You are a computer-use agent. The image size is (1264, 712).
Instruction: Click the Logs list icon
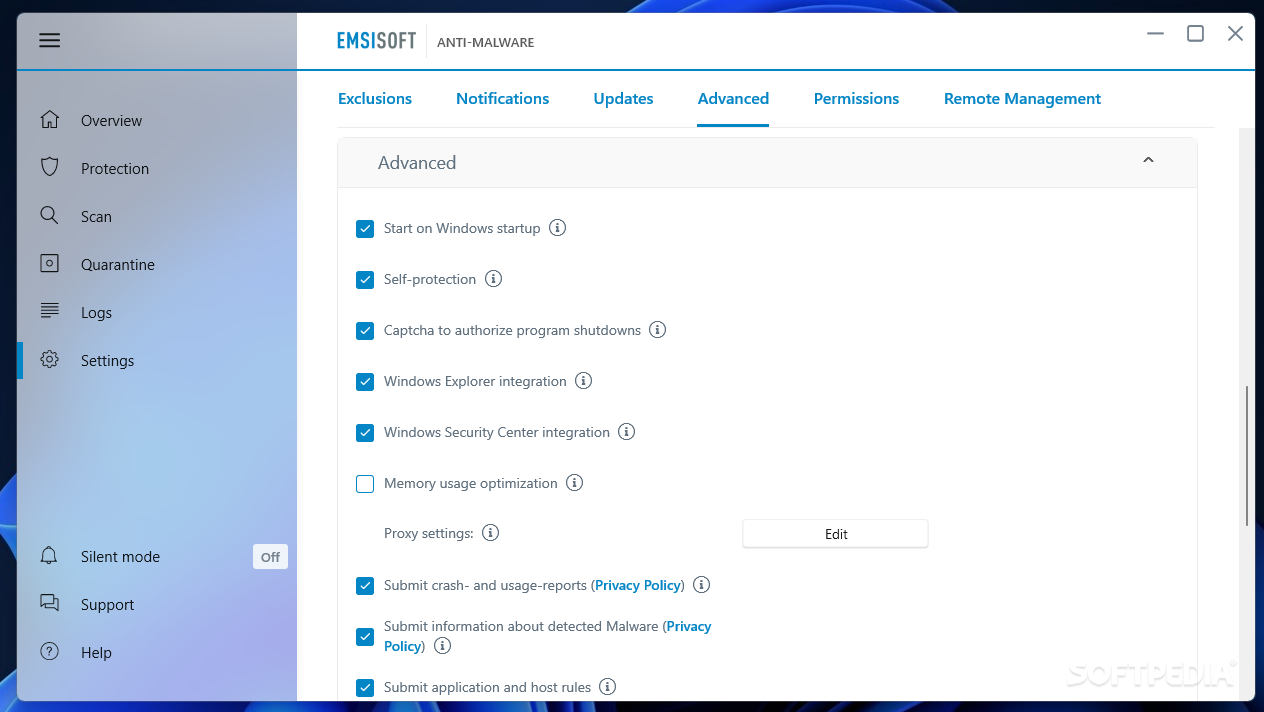(x=50, y=312)
